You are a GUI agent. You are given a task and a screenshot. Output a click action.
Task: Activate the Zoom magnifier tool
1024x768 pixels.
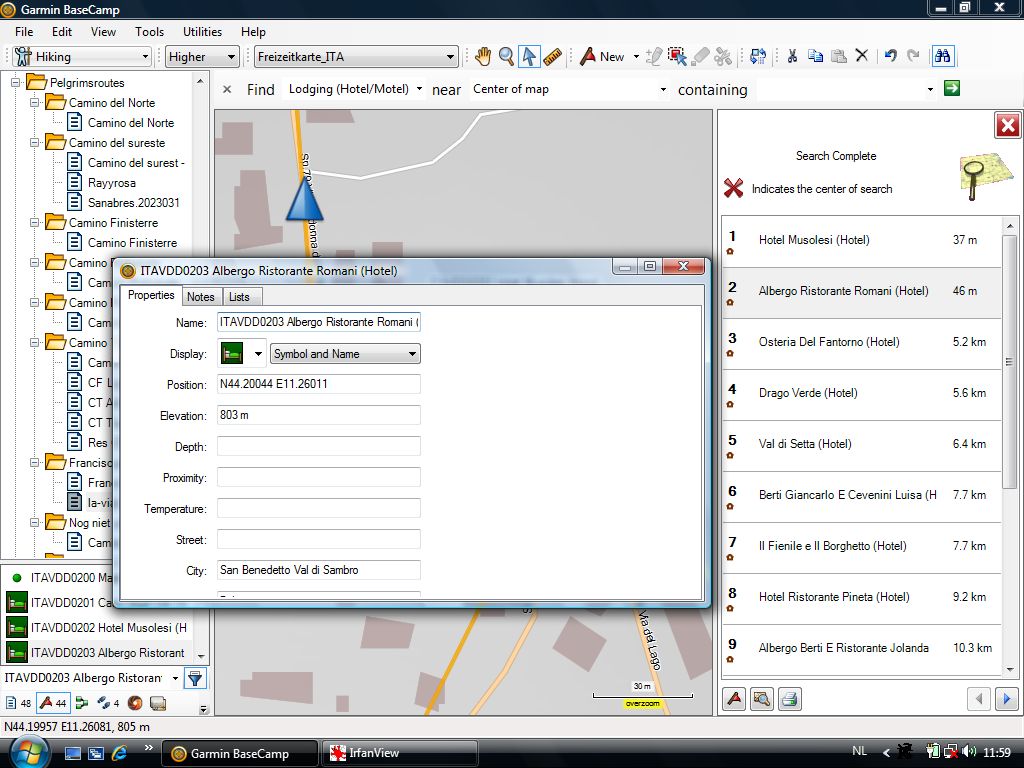(x=506, y=57)
